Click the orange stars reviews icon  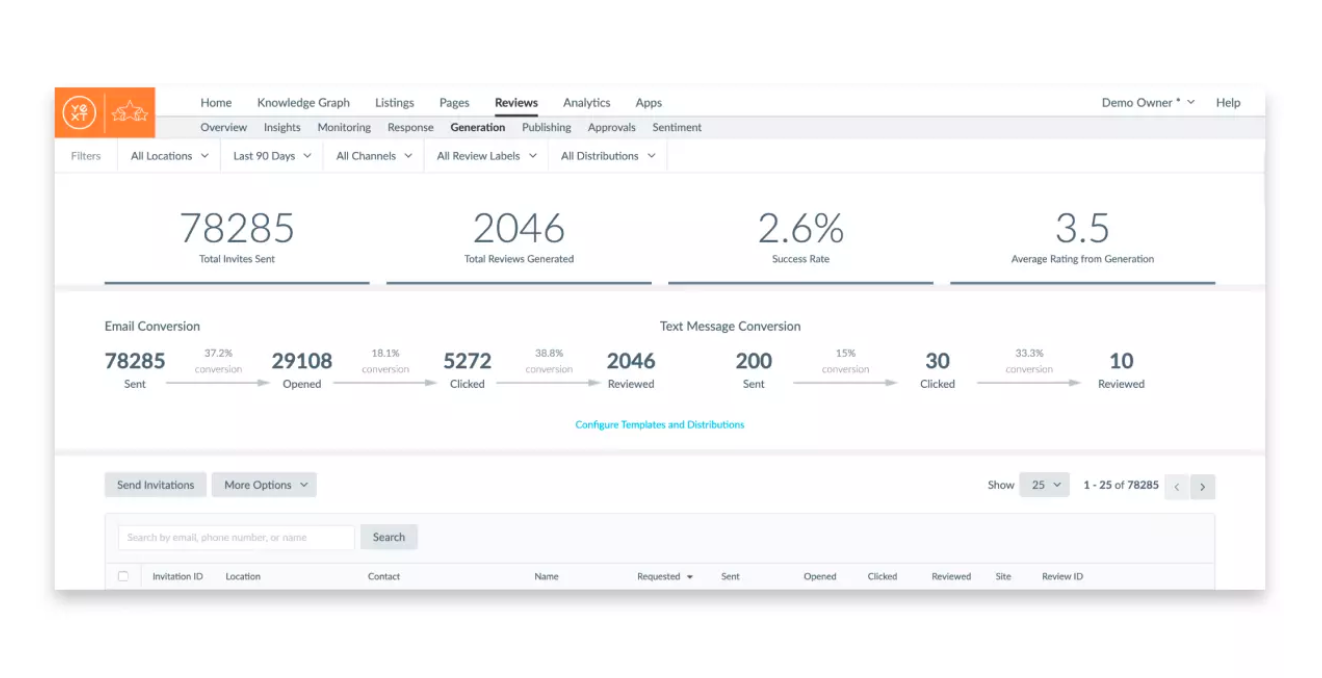click(x=130, y=113)
